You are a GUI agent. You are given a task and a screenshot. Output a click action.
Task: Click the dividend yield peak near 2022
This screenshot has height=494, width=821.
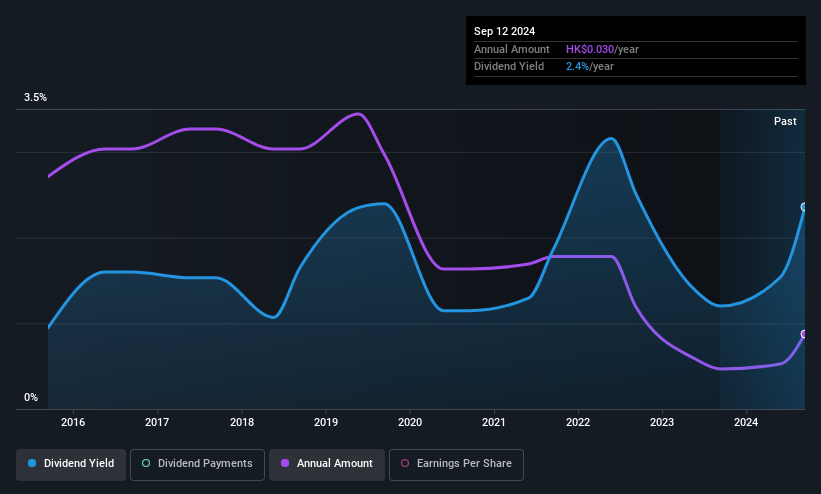coord(611,139)
